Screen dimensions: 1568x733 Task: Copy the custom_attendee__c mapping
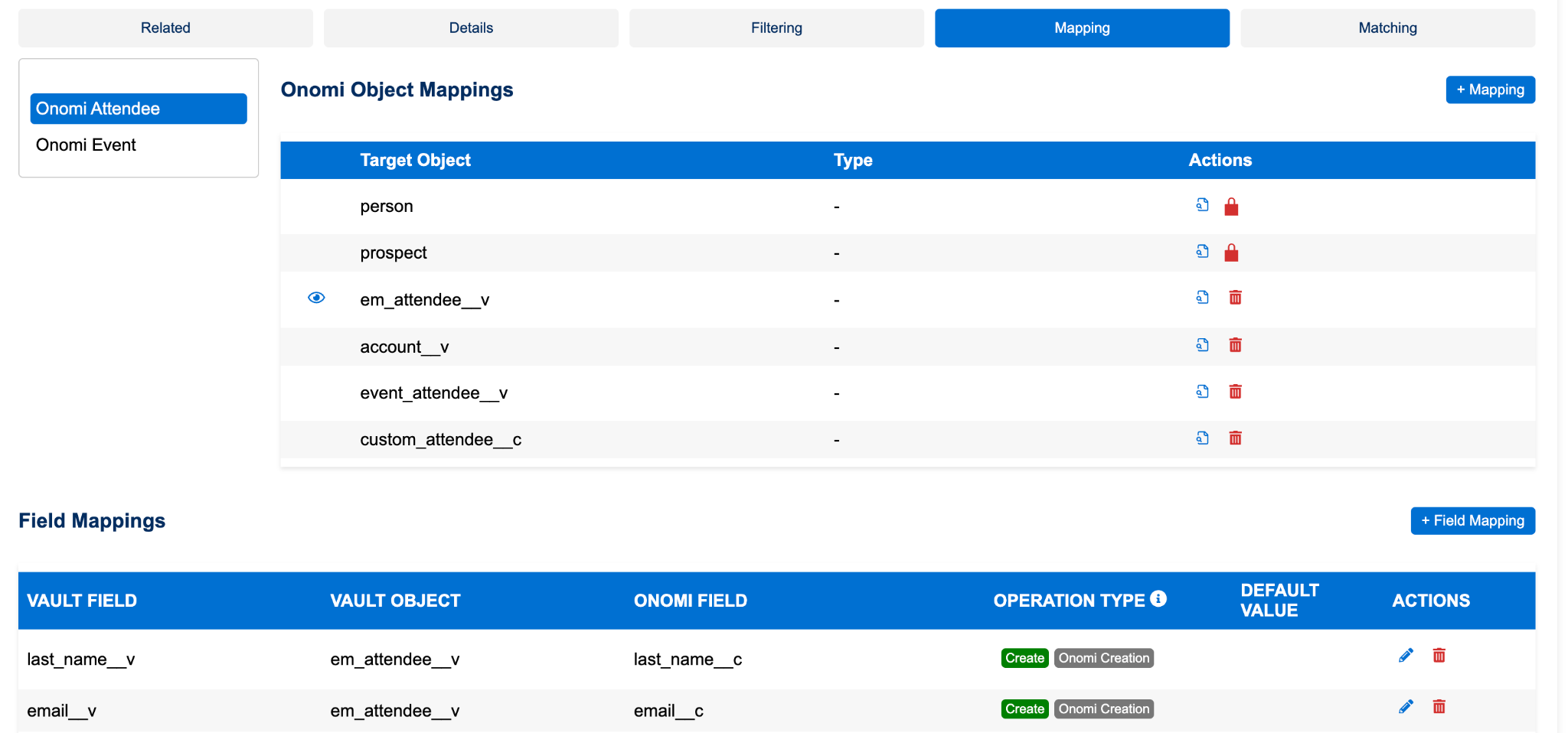1202,438
